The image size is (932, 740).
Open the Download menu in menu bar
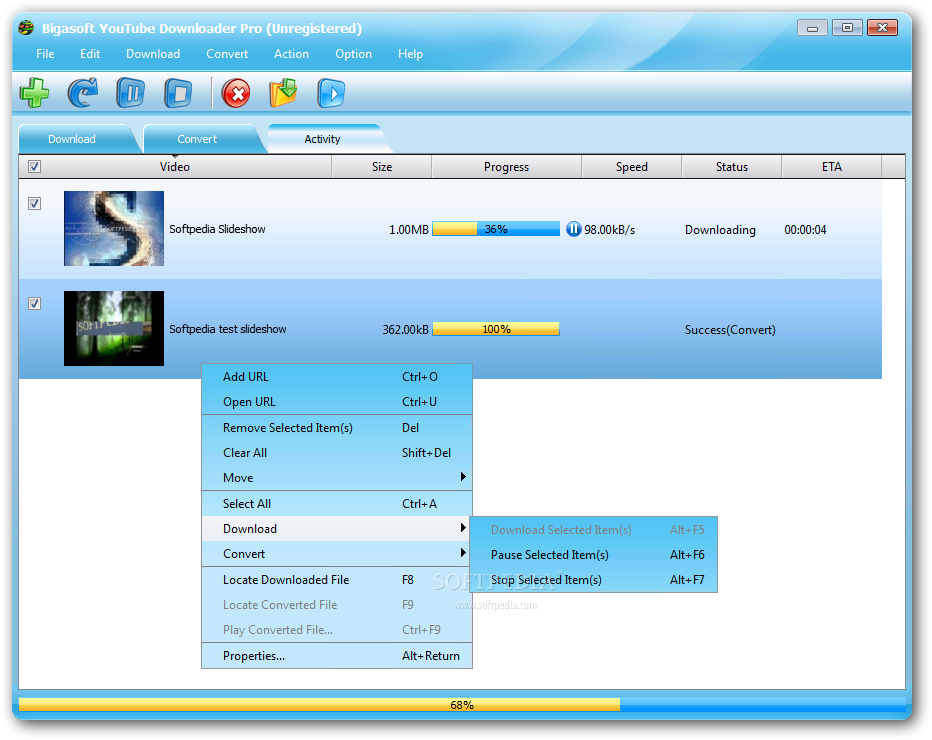click(x=153, y=53)
